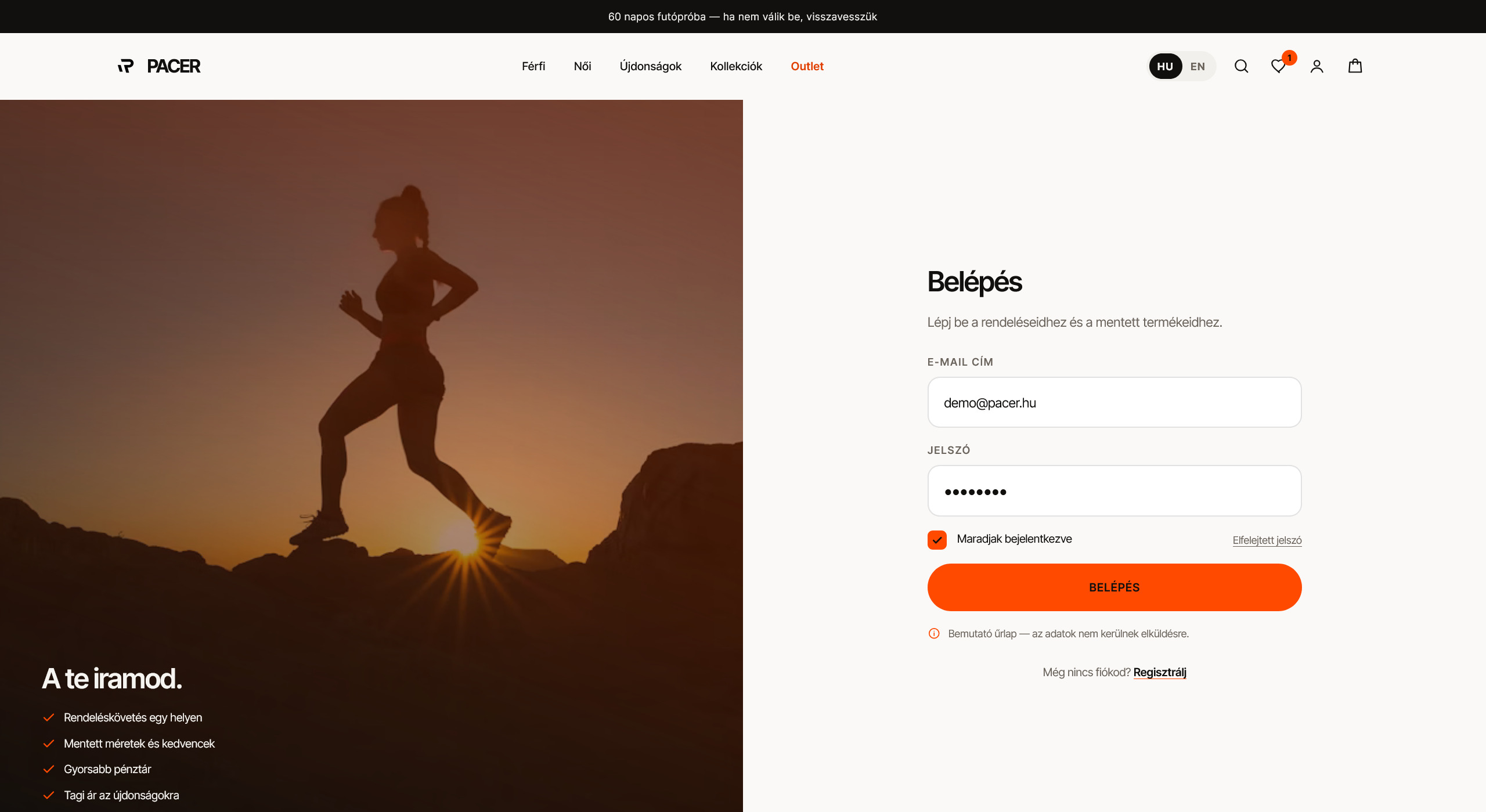Switch language to HU
The height and width of the screenshot is (812, 1486).
click(1165, 66)
